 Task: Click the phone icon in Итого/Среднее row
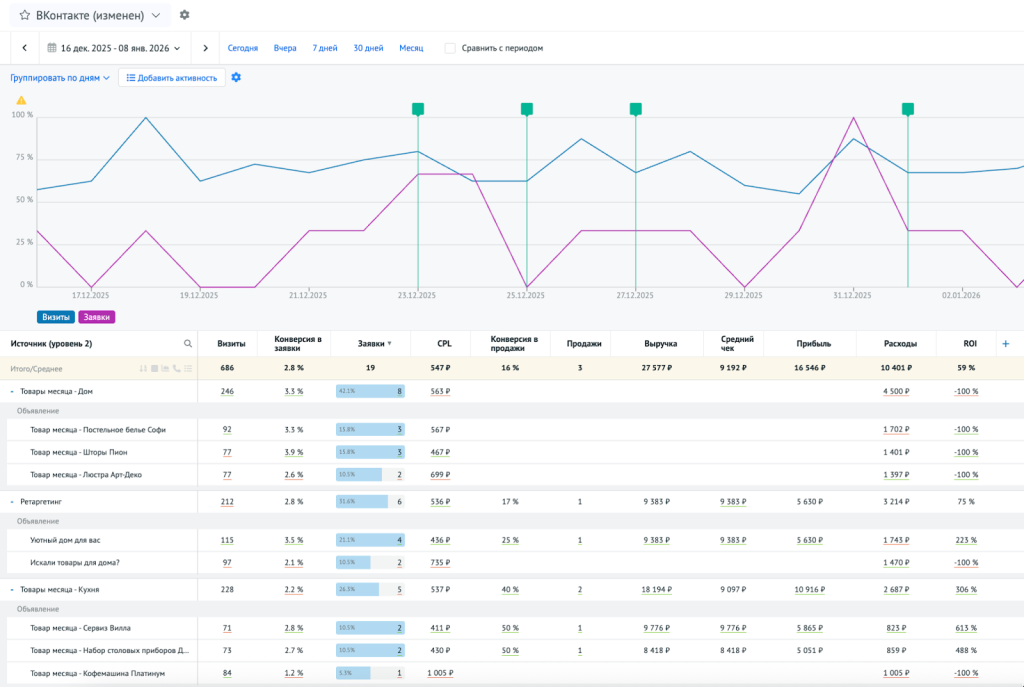tap(176, 369)
